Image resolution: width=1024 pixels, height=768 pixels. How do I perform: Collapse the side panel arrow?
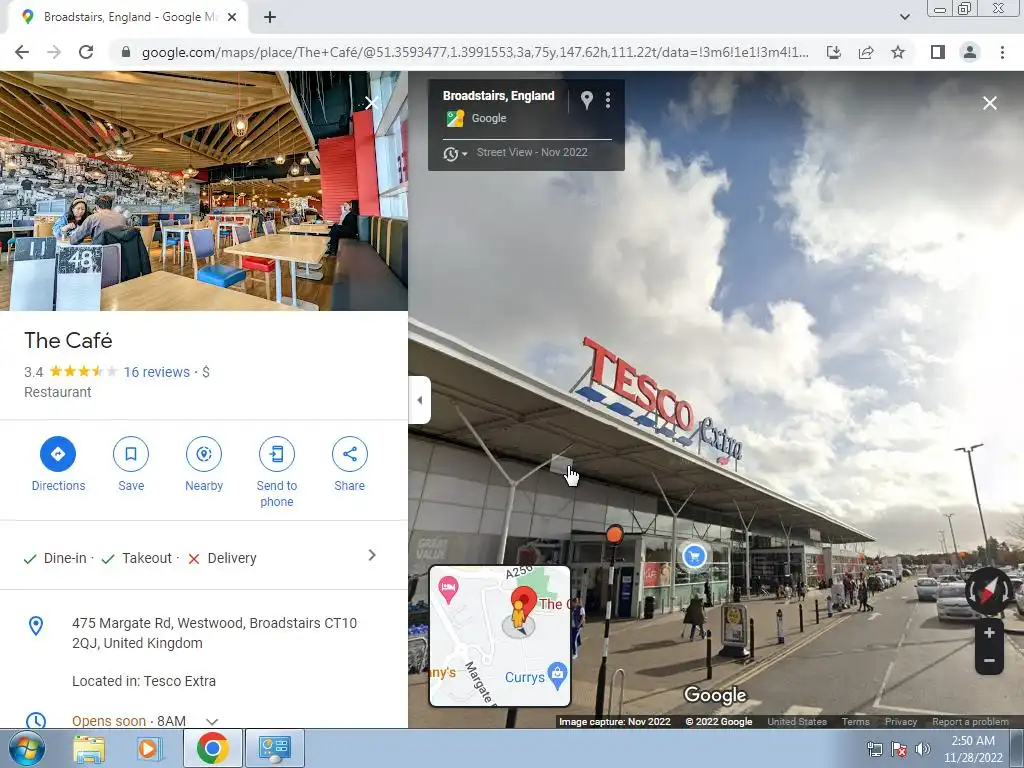pos(420,400)
